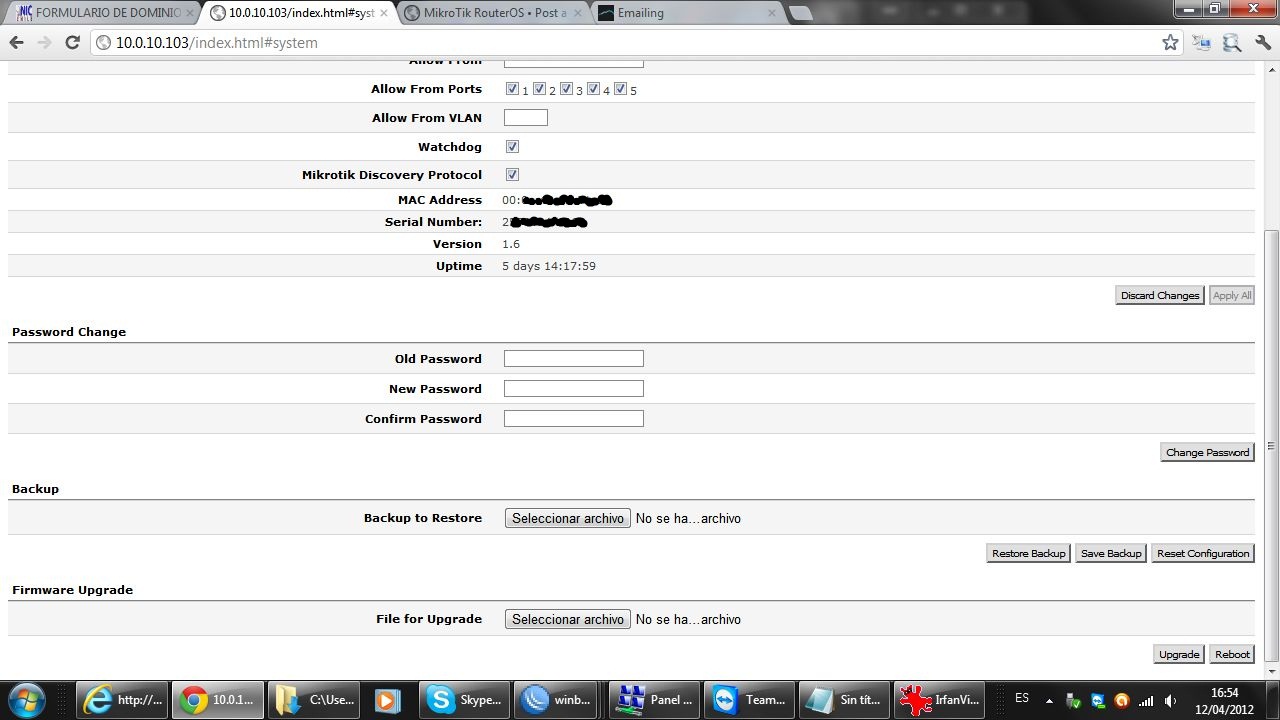Focus the Allow From VLAN field
The image size is (1280, 720).
point(526,117)
